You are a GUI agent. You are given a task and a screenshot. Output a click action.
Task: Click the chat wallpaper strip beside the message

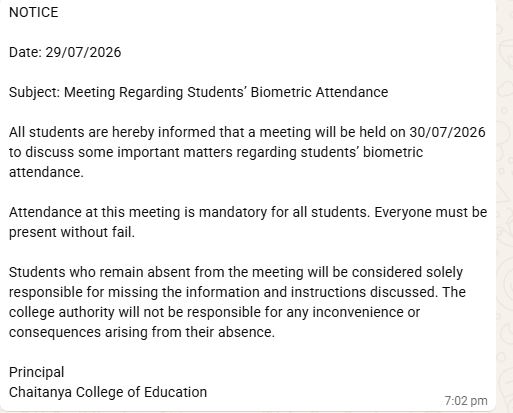point(505,207)
